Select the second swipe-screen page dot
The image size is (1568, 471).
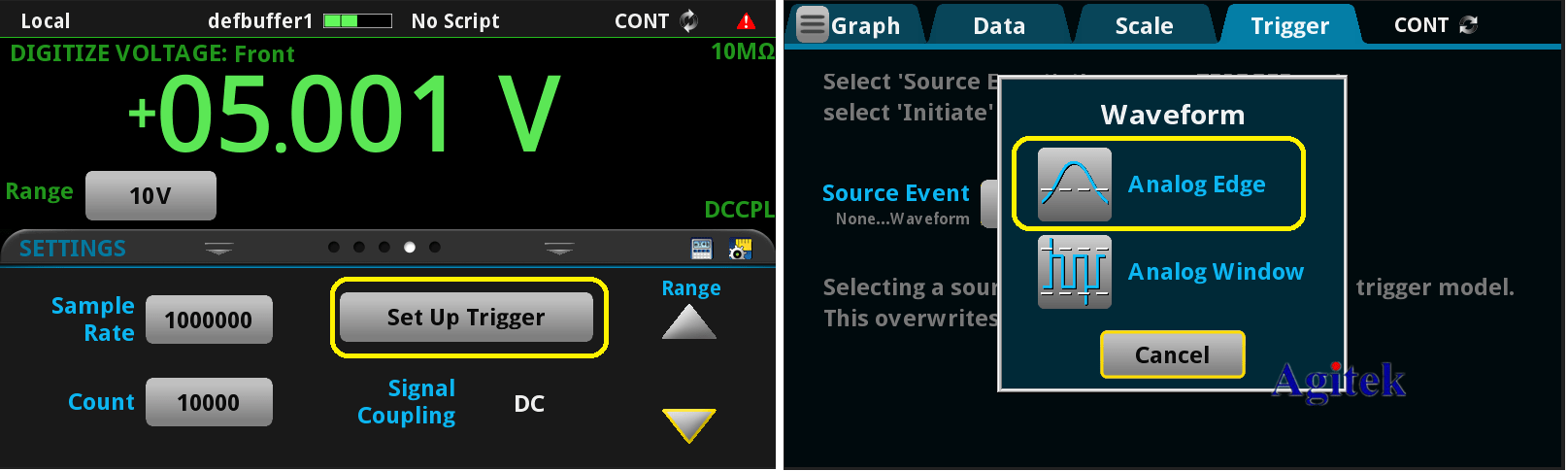(359, 248)
